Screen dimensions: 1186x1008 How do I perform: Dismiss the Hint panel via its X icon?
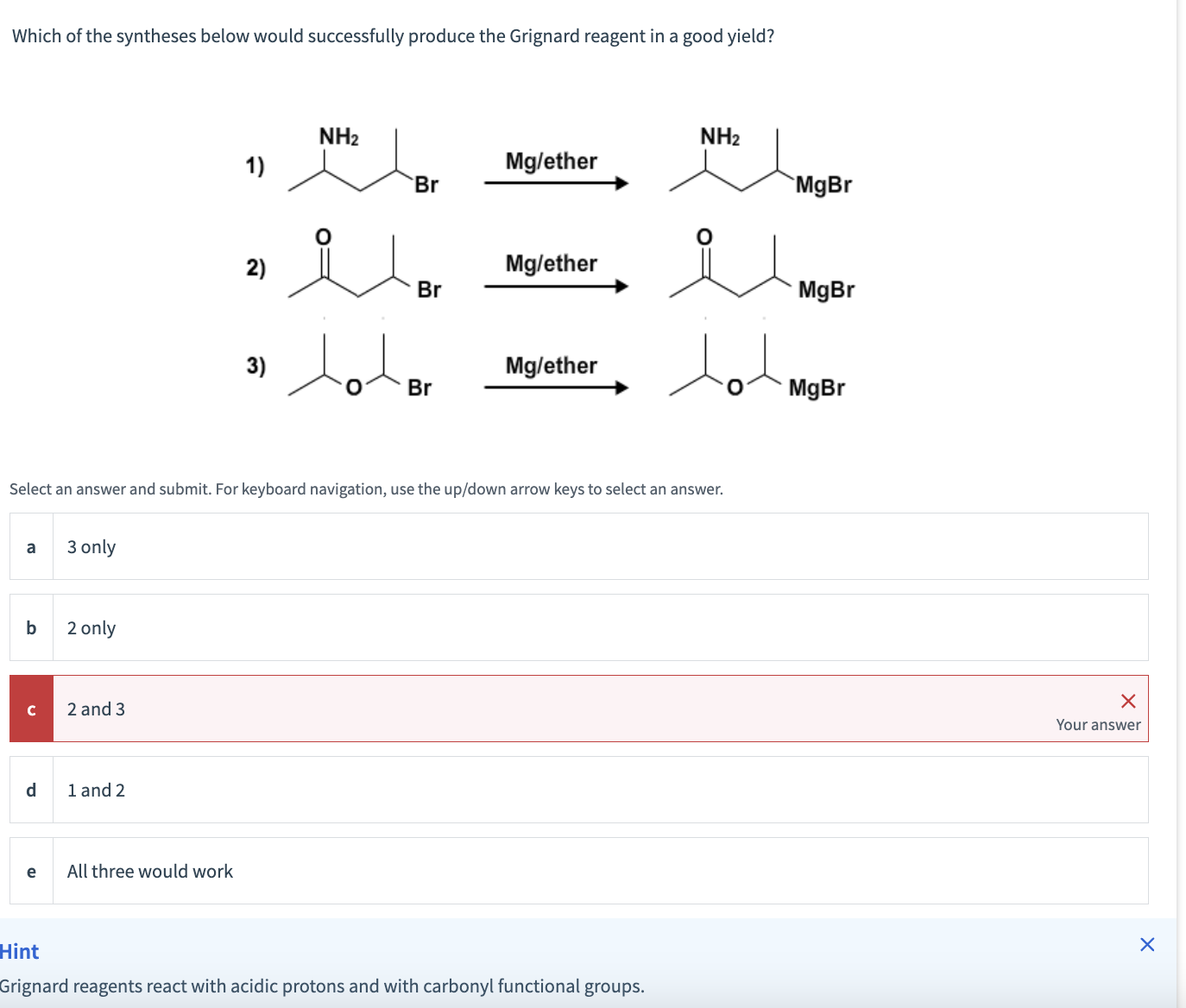tap(1146, 944)
